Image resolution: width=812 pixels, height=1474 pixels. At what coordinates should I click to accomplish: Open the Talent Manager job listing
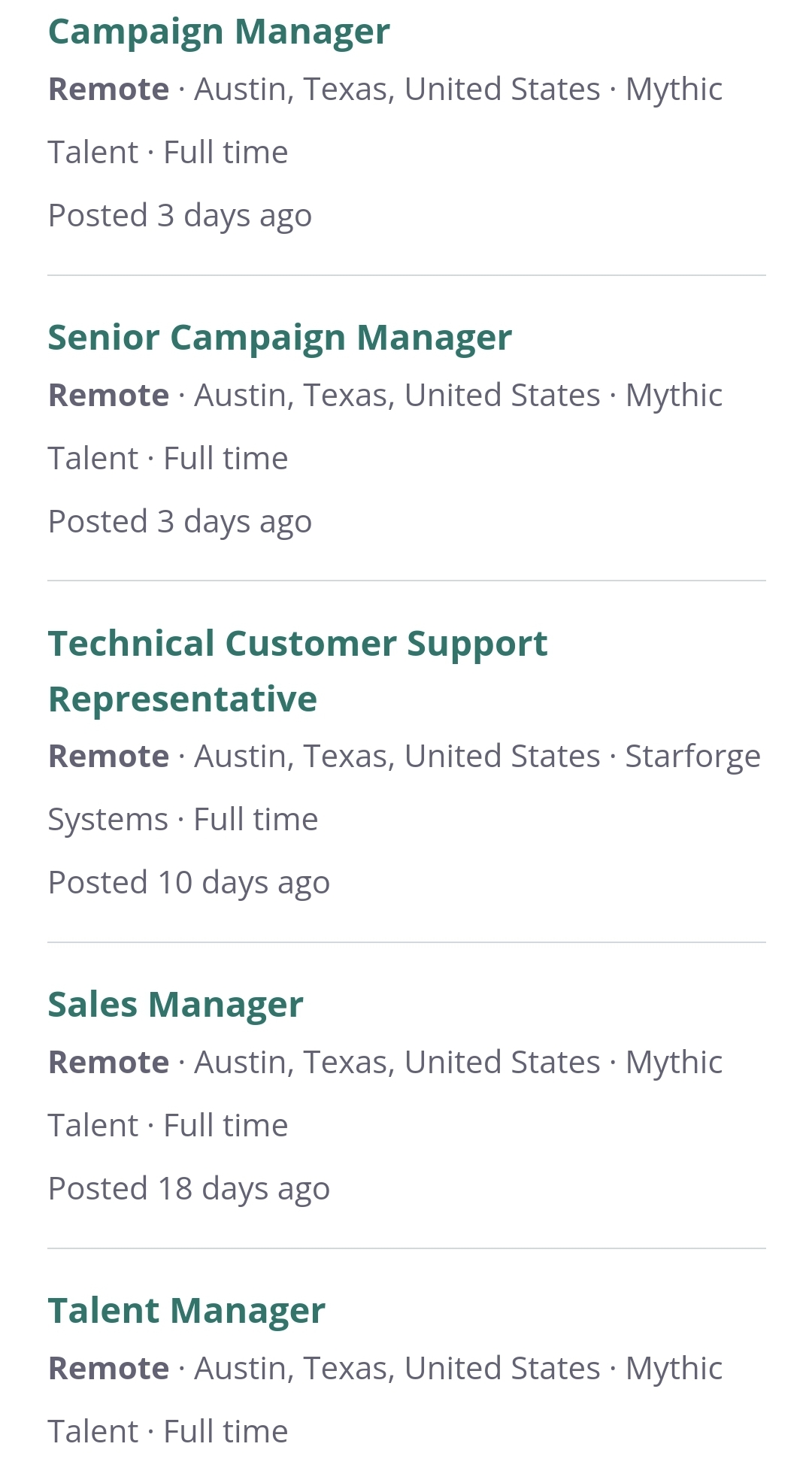tap(186, 1311)
